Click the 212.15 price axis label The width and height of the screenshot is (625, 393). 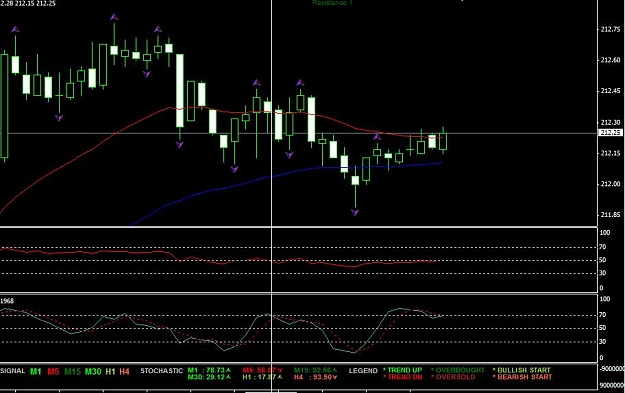point(610,153)
